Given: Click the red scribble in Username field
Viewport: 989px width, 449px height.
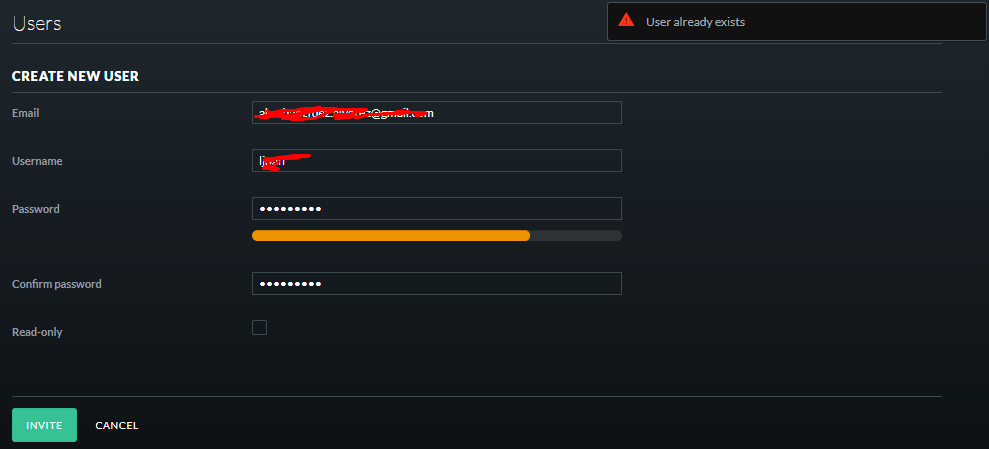Looking at the screenshot, I should point(283,161).
